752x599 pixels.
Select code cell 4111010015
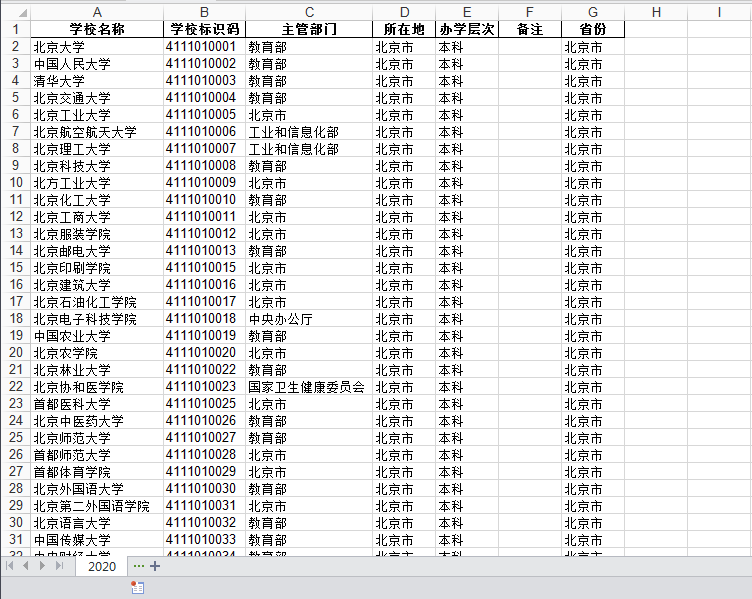pyautogui.click(x=204, y=268)
